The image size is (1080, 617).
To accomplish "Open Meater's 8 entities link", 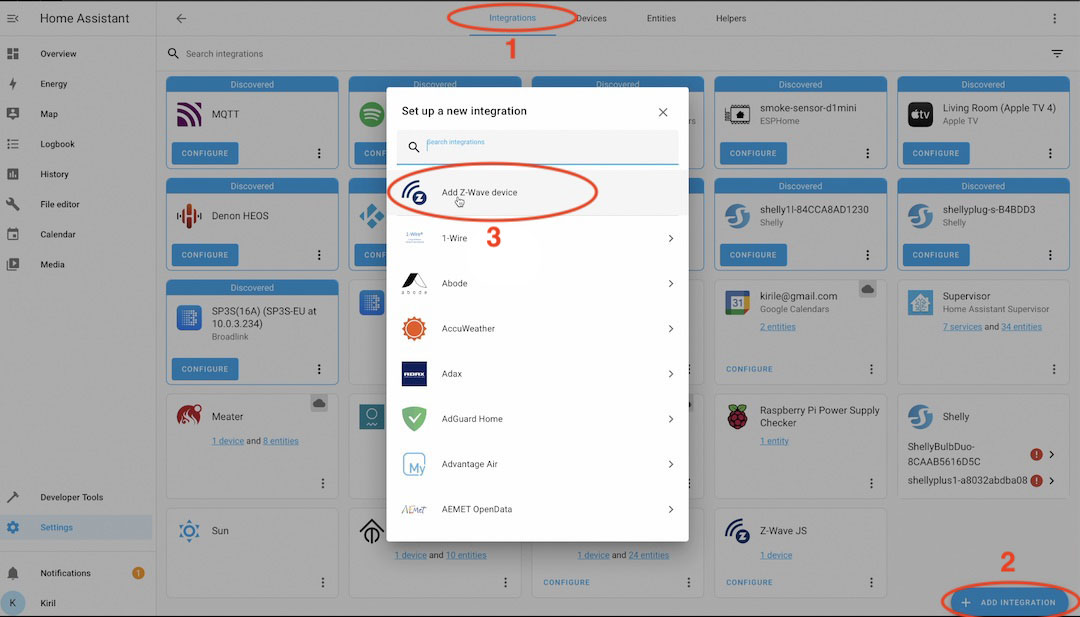I will pyautogui.click(x=281, y=441).
